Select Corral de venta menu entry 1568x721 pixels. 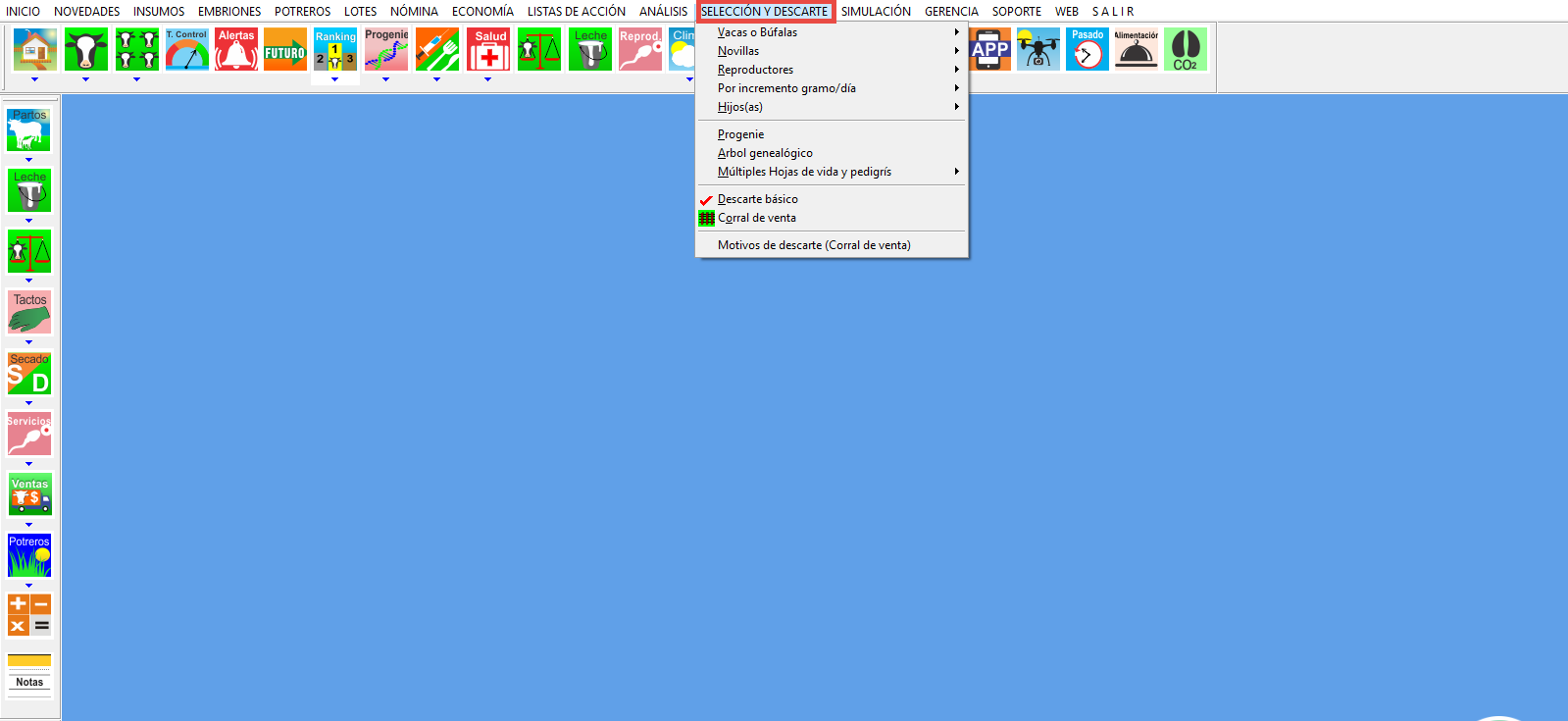coord(756,218)
